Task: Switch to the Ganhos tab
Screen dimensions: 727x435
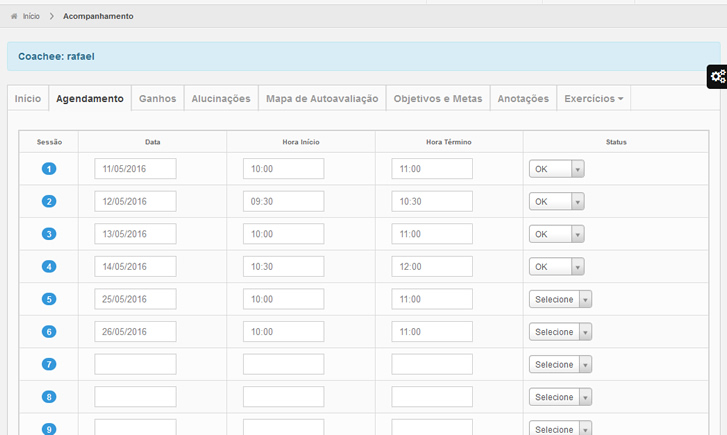Action: tap(157, 99)
